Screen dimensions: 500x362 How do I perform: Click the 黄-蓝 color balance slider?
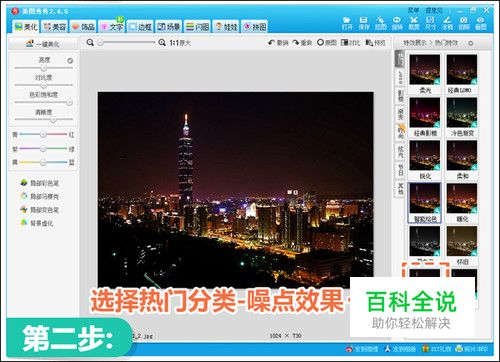(43, 162)
